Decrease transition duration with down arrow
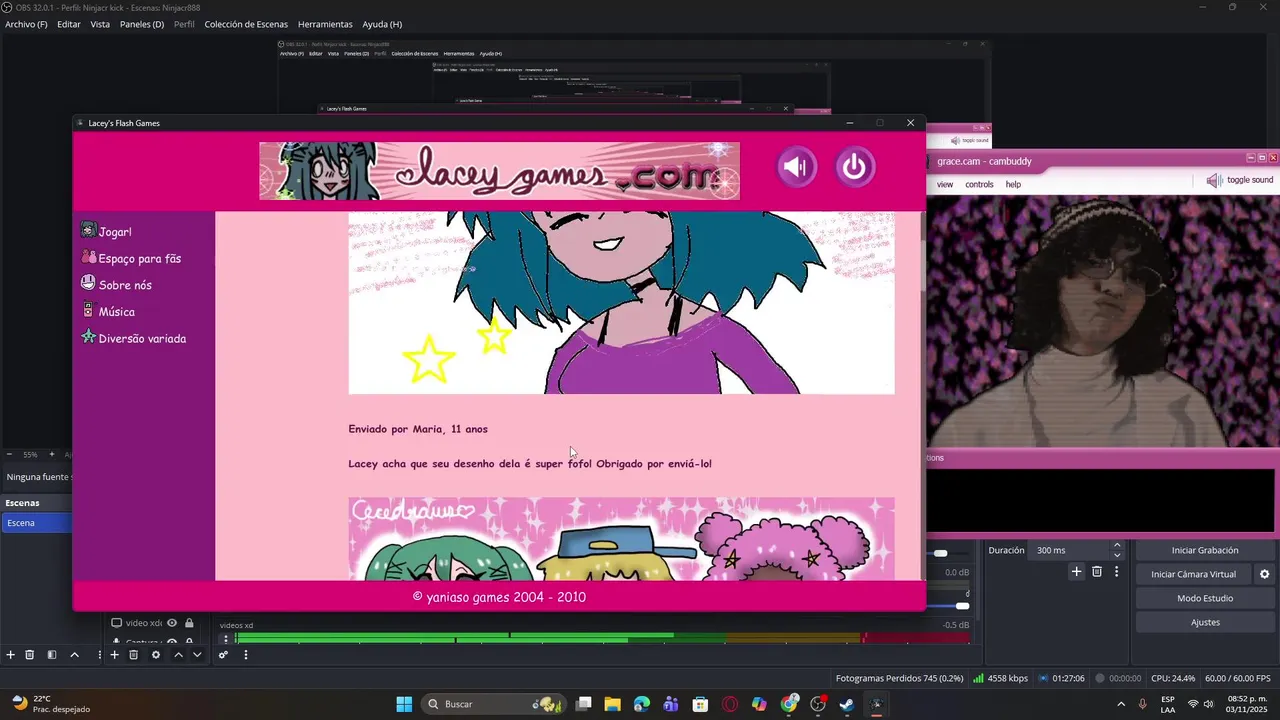This screenshot has width=1280, height=720. (1117, 555)
